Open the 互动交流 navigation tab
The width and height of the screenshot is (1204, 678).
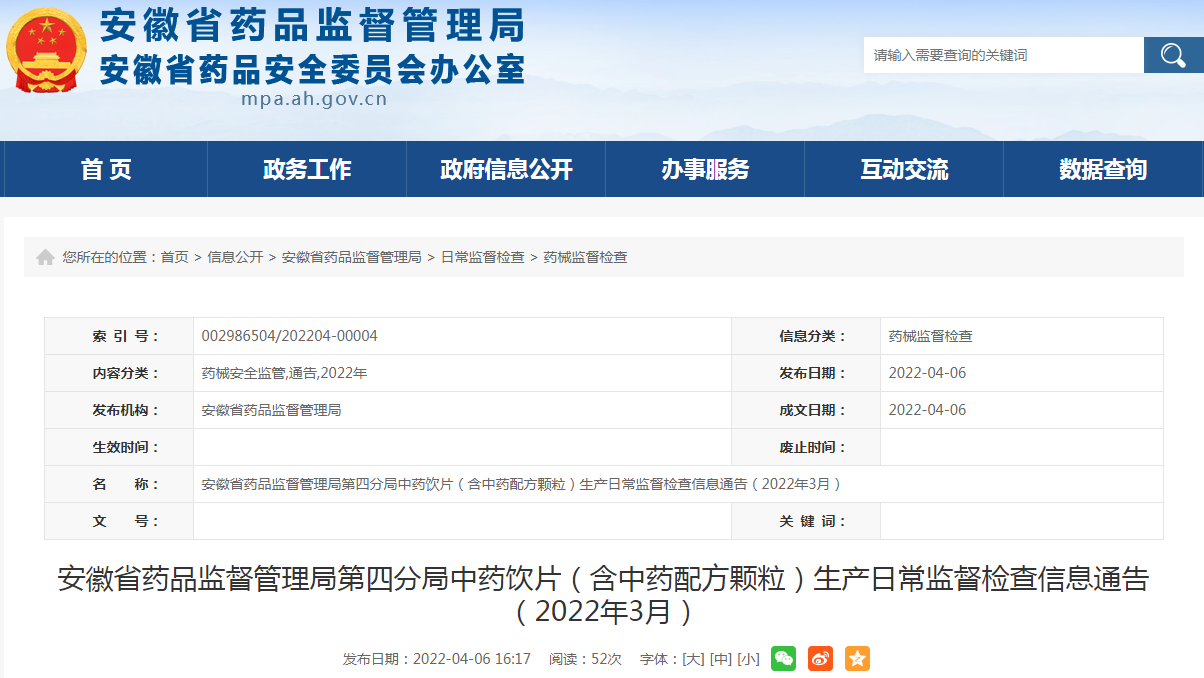904,169
